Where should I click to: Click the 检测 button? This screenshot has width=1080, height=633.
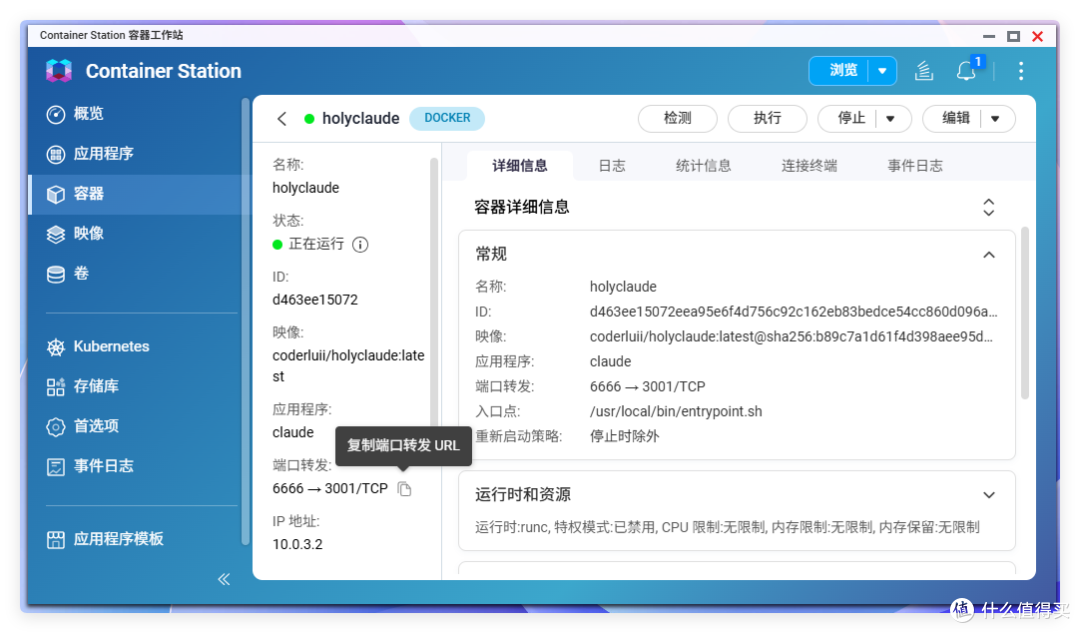coord(677,118)
